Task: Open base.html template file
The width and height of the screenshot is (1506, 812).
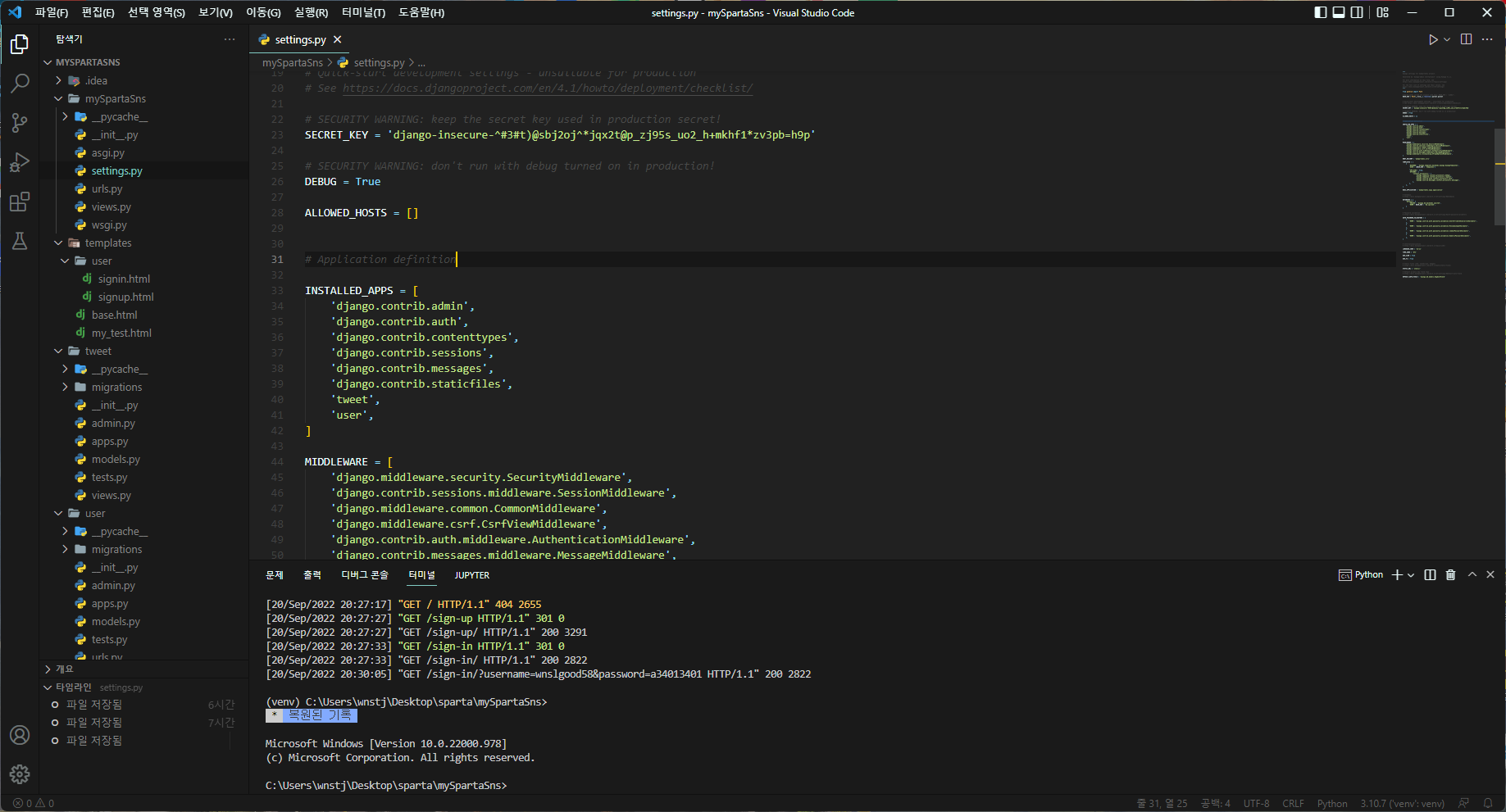Action: [x=114, y=315]
